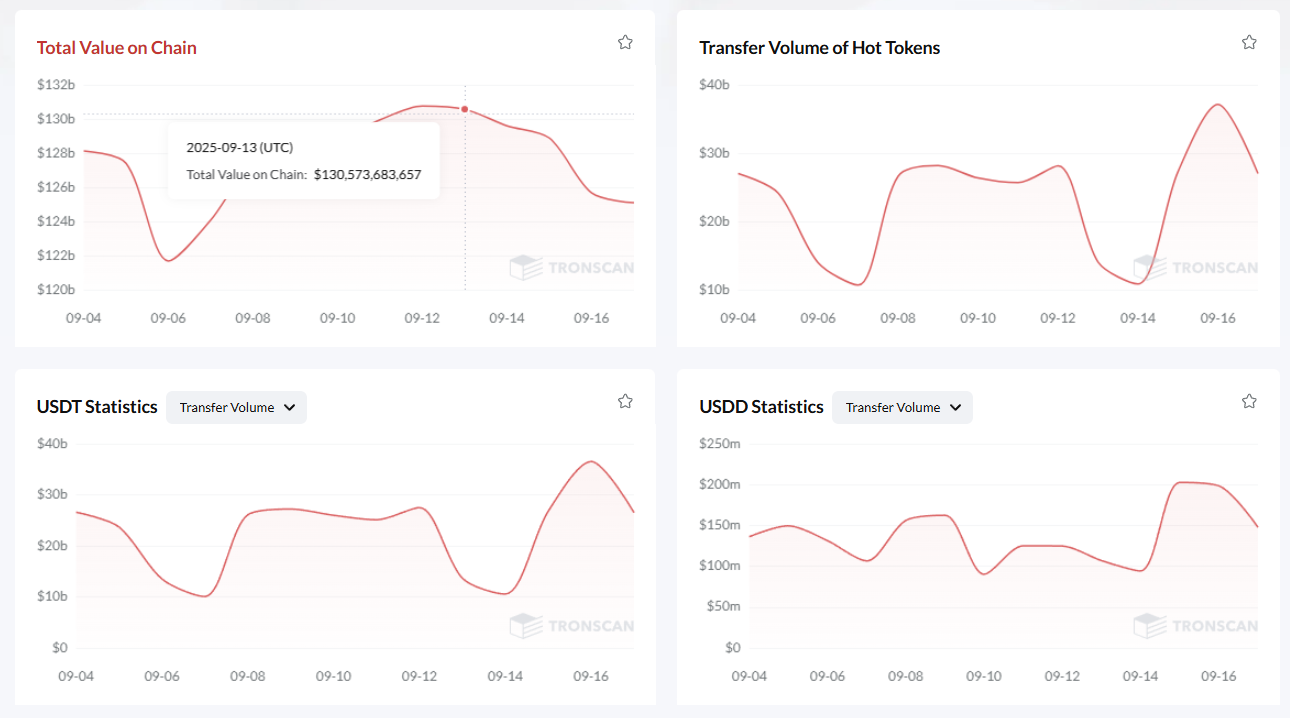Click the TRONSCAN logo in USDT chart

572,626
